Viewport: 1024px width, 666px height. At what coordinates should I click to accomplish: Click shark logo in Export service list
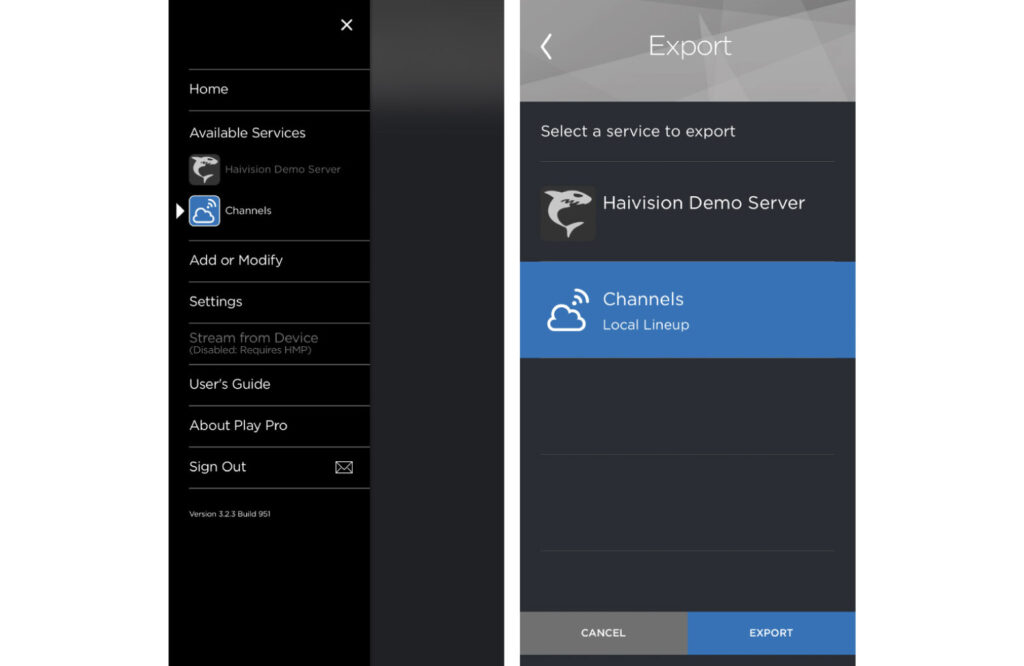[x=568, y=214]
